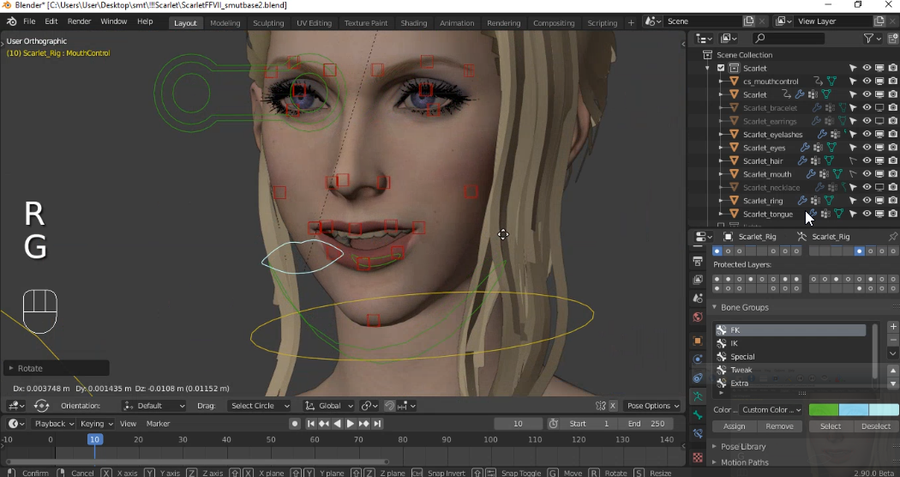This screenshot has width=900, height=477.
Task: Add a new bone group with plus
Action: pyautogui.click(x=893, y=327)
